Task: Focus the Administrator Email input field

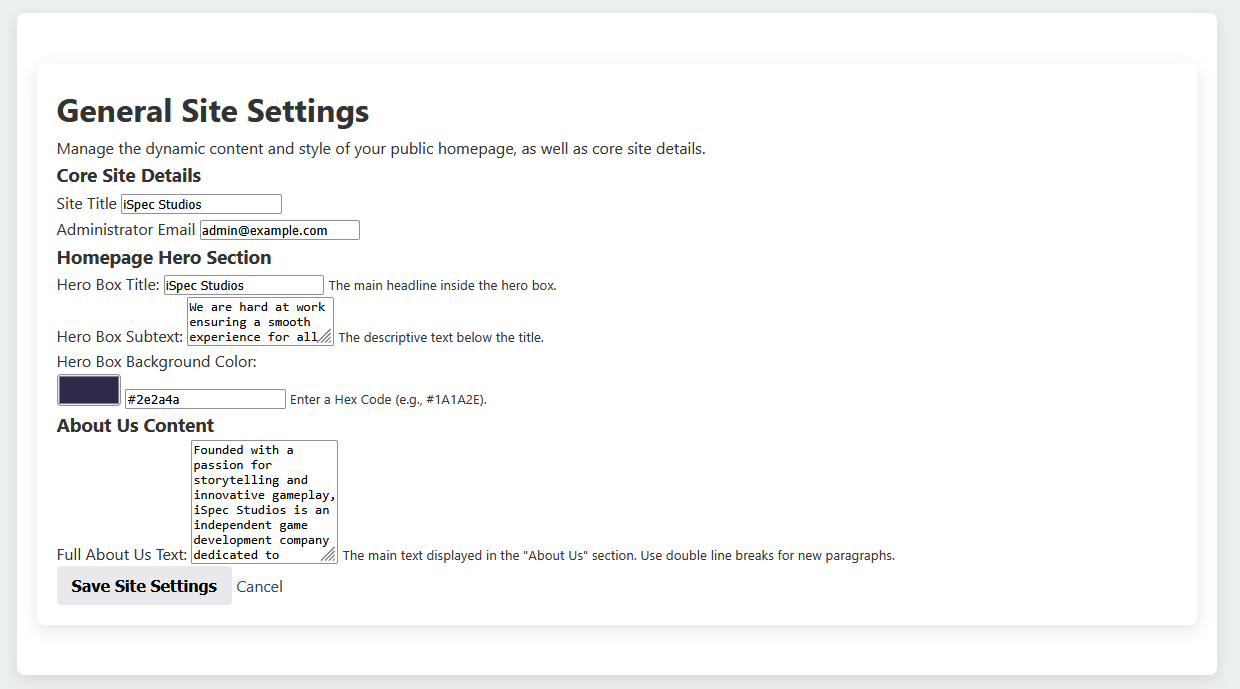Action: click(x=279, y=230)
